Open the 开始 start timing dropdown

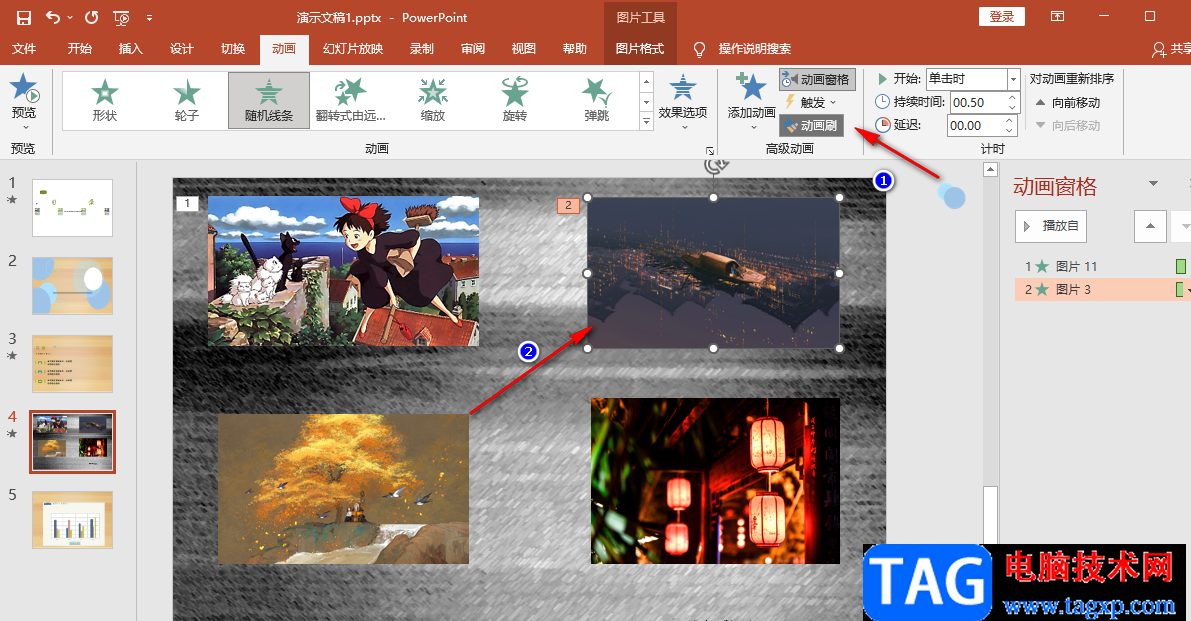pos(1013,79)
